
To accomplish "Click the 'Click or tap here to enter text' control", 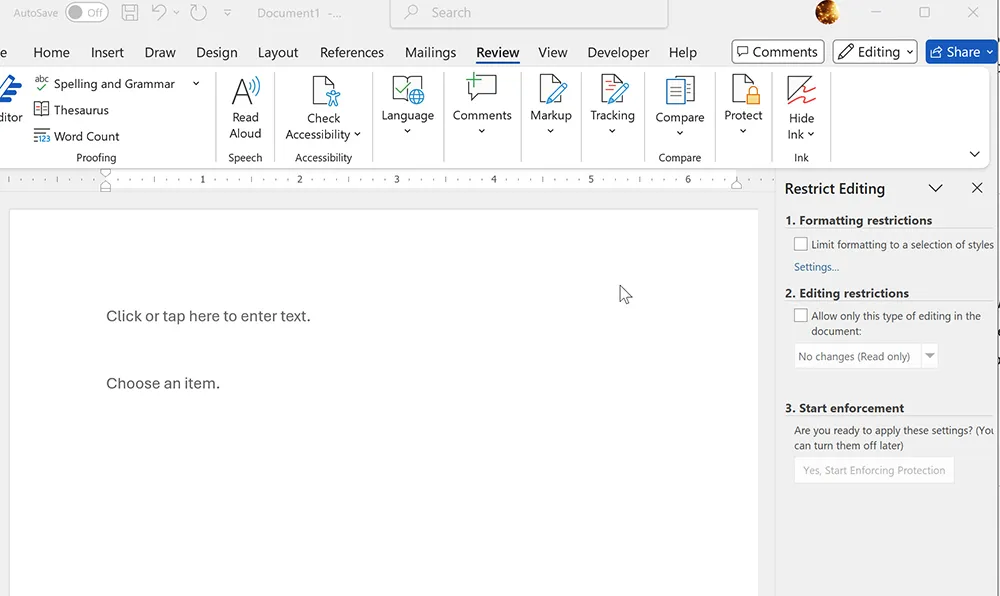I will coord(207,315).
